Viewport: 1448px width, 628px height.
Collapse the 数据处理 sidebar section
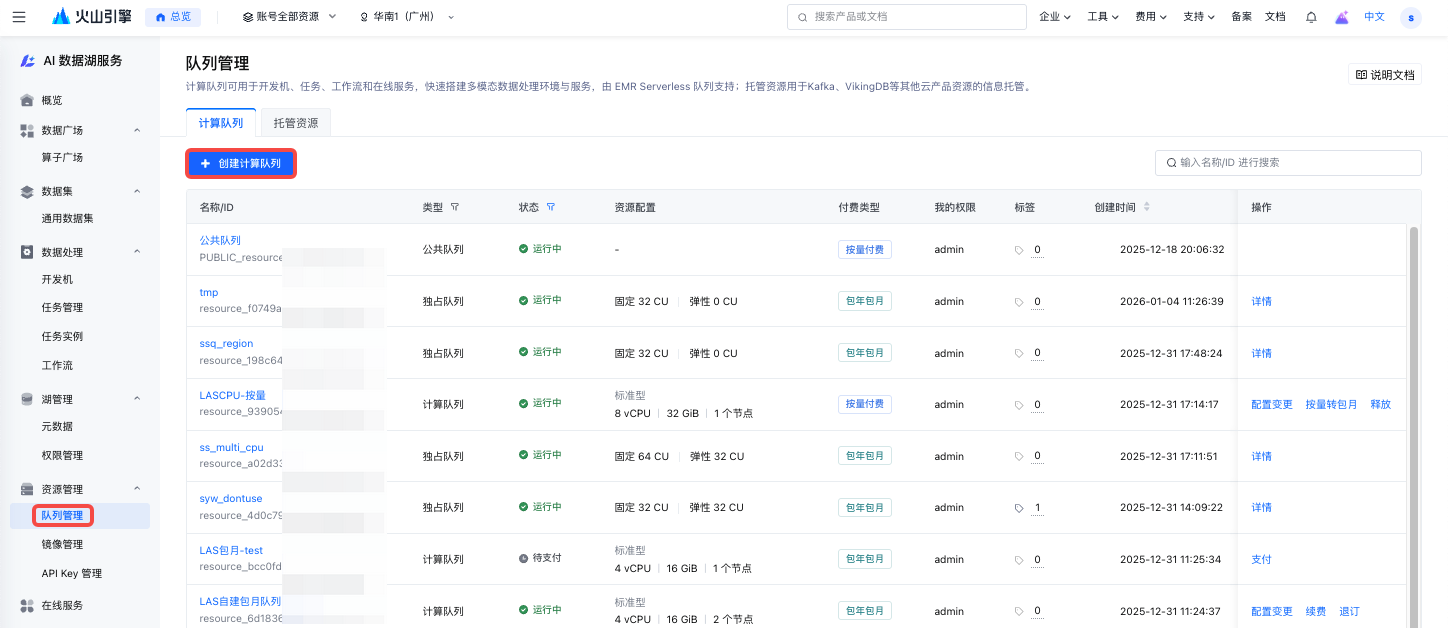[x=137, y=252]
